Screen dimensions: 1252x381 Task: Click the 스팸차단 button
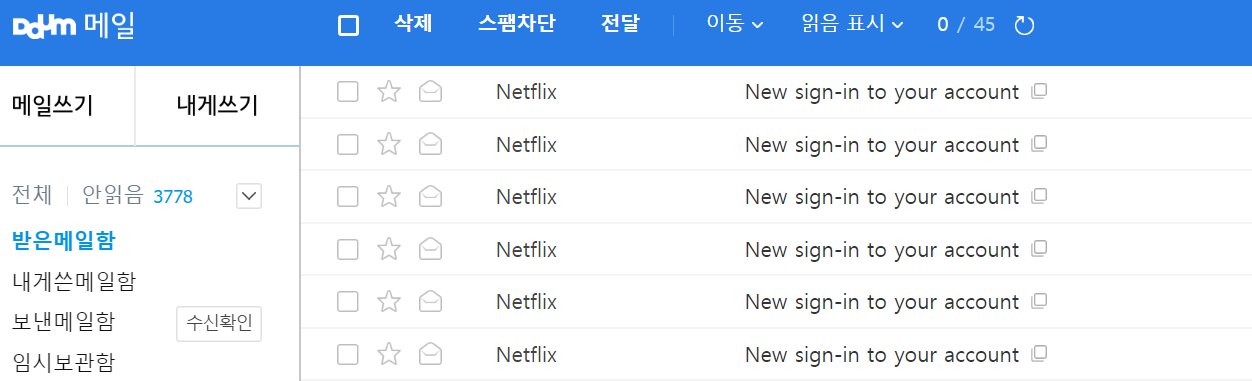point(517,24)
